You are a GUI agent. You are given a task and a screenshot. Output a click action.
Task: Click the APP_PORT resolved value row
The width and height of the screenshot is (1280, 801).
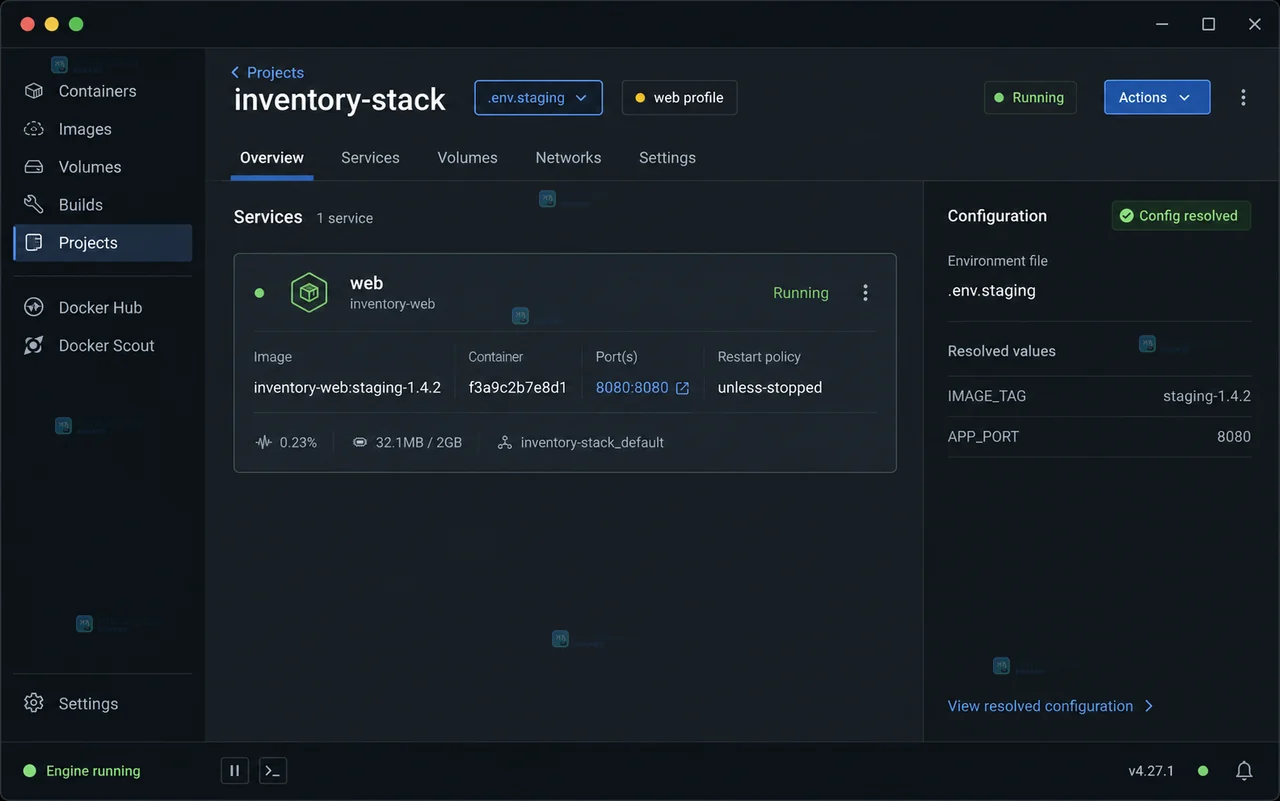click(1099, 437)
